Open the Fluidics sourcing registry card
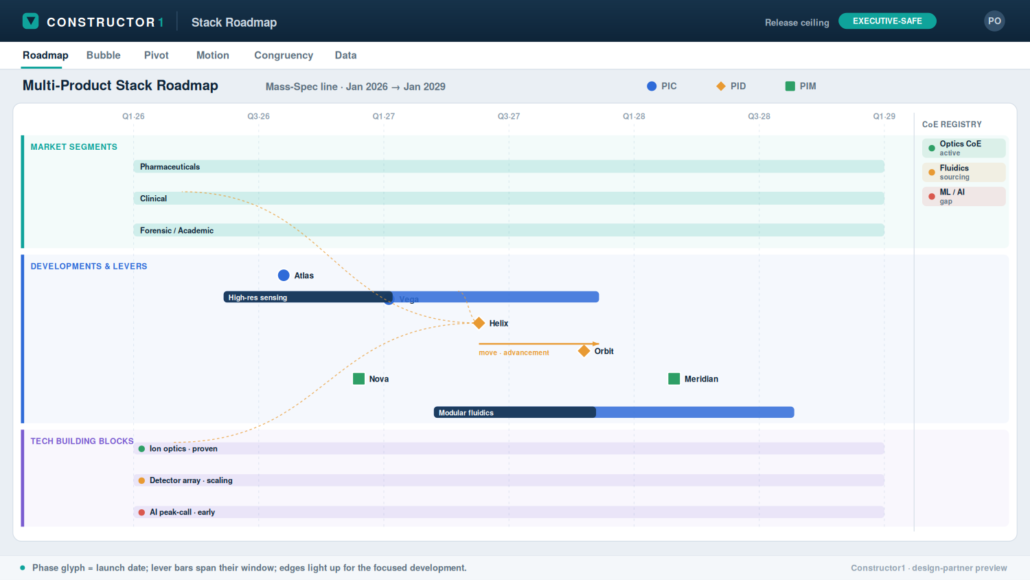Viewport: 1030px width, 580px height. (964, 172)
